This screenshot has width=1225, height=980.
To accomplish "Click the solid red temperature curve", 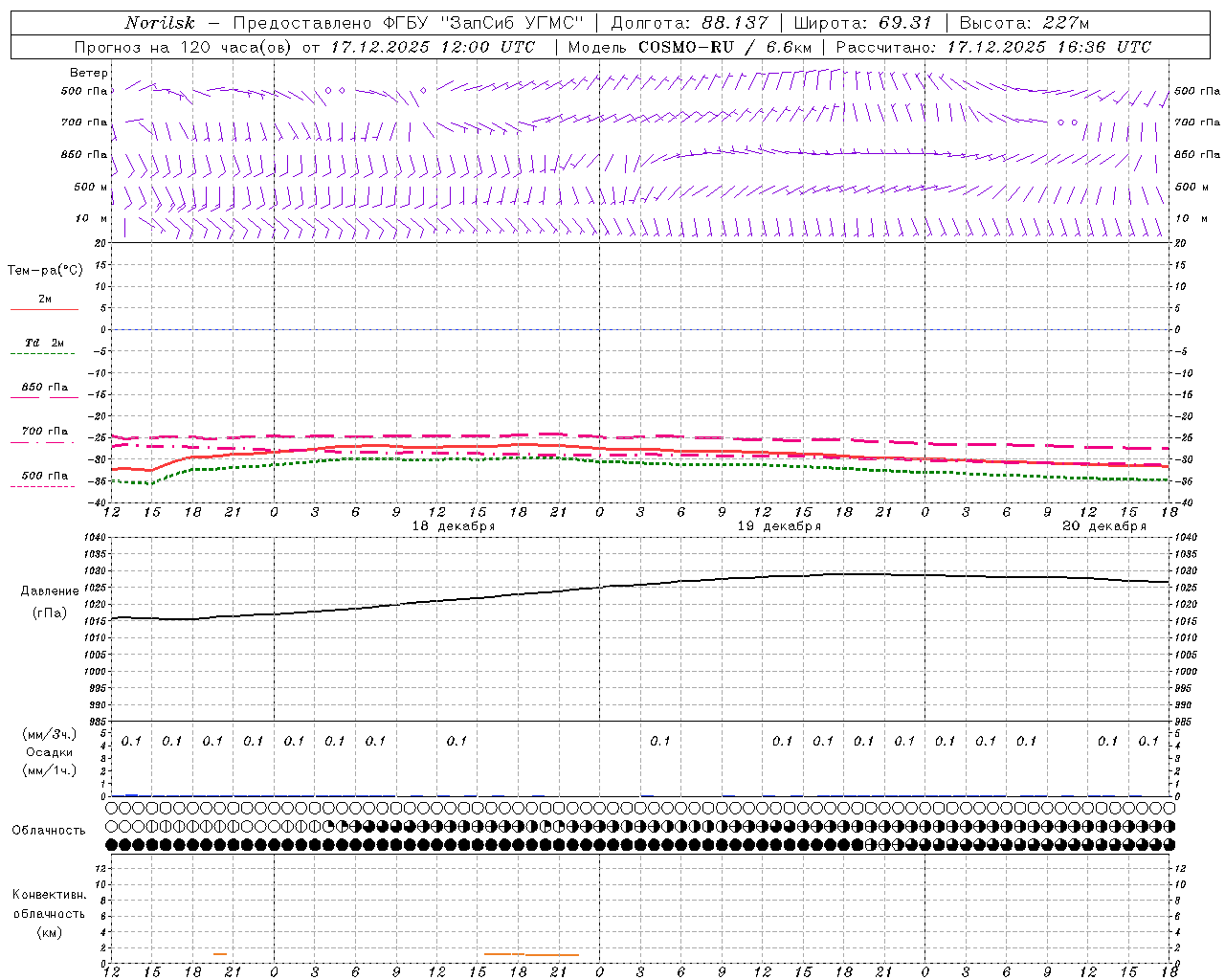I will (639, 449).
